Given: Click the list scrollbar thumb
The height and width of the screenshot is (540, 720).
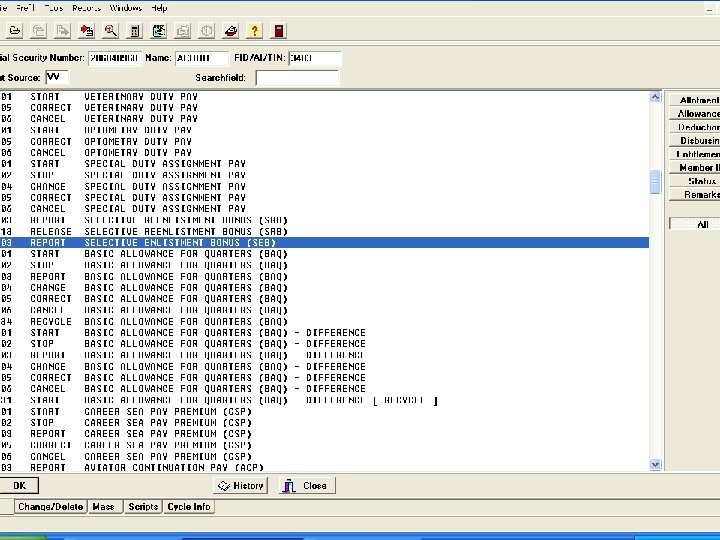Looking at the screenshot, I should coord(655,182).
